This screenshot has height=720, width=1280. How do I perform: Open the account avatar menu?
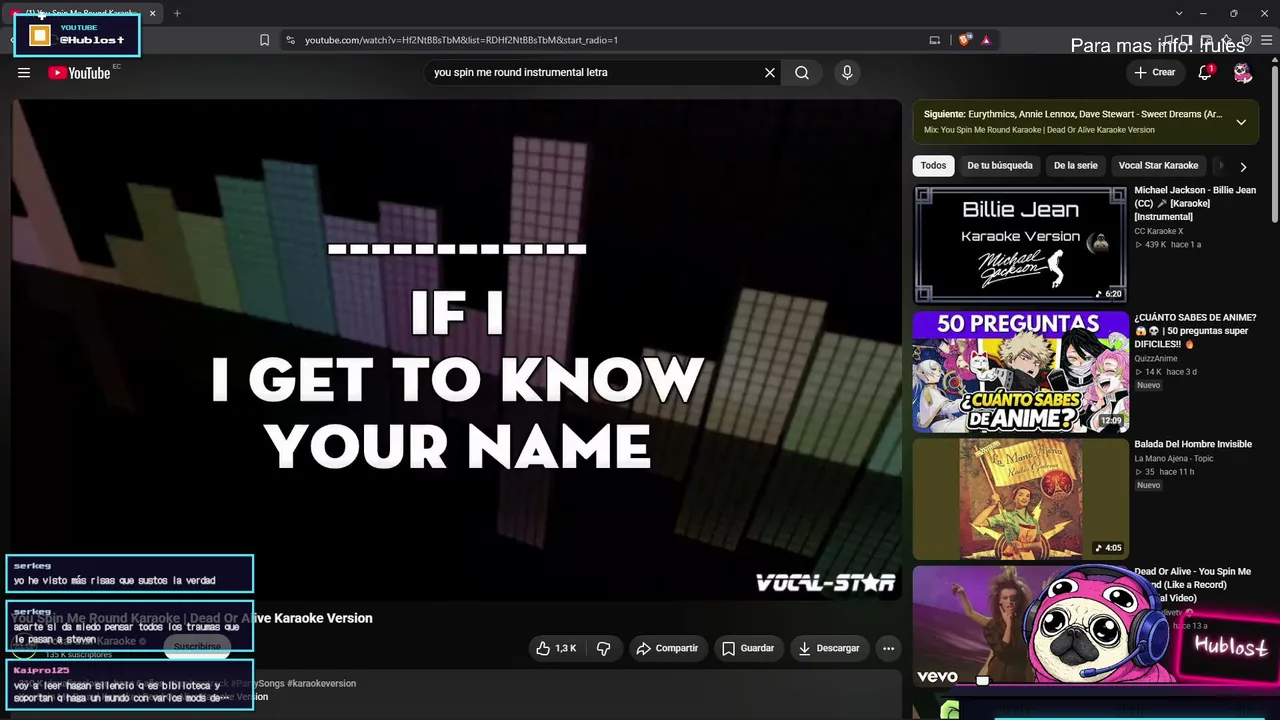[x=1243, y=72]
